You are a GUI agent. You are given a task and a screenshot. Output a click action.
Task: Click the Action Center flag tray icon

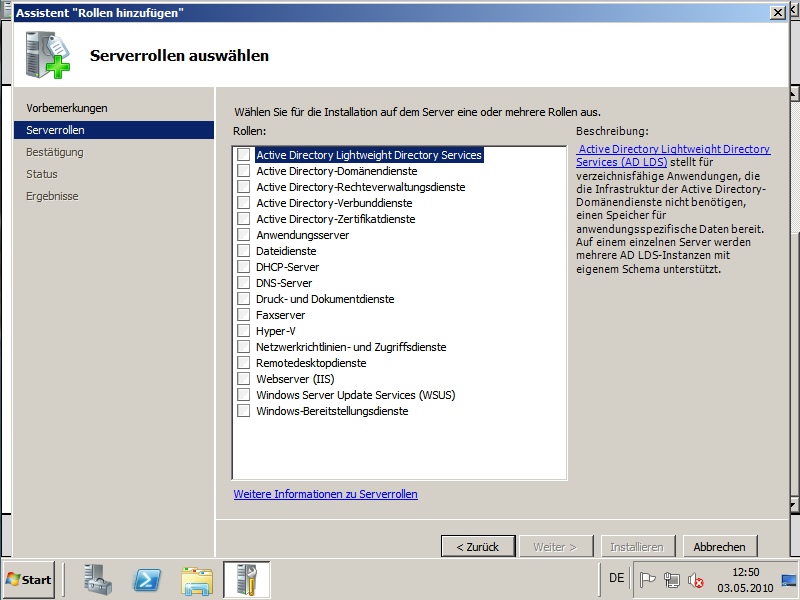tap(647, 580)
